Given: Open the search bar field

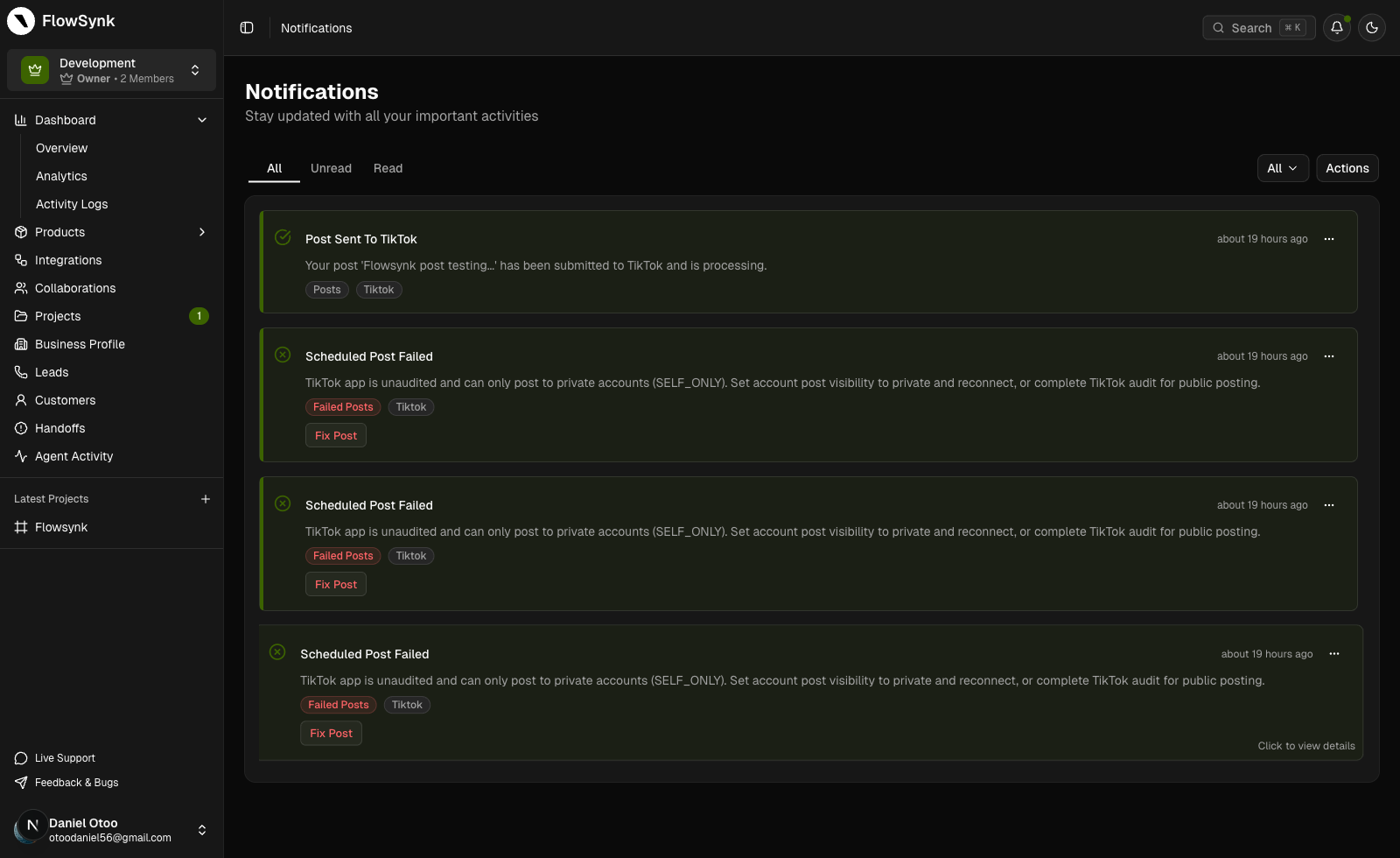Looking at the screenshot, I should [x=1258, y=27].
